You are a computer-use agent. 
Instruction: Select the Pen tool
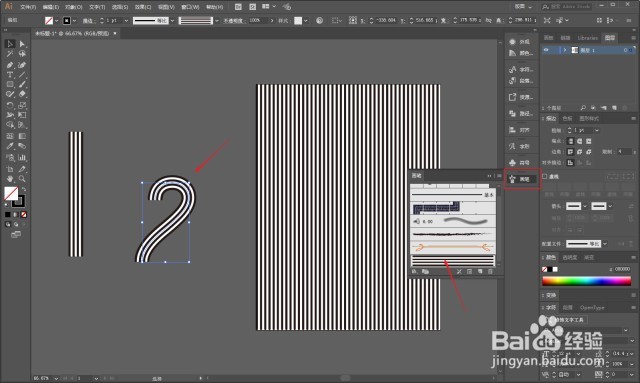(x=10, y=65)
